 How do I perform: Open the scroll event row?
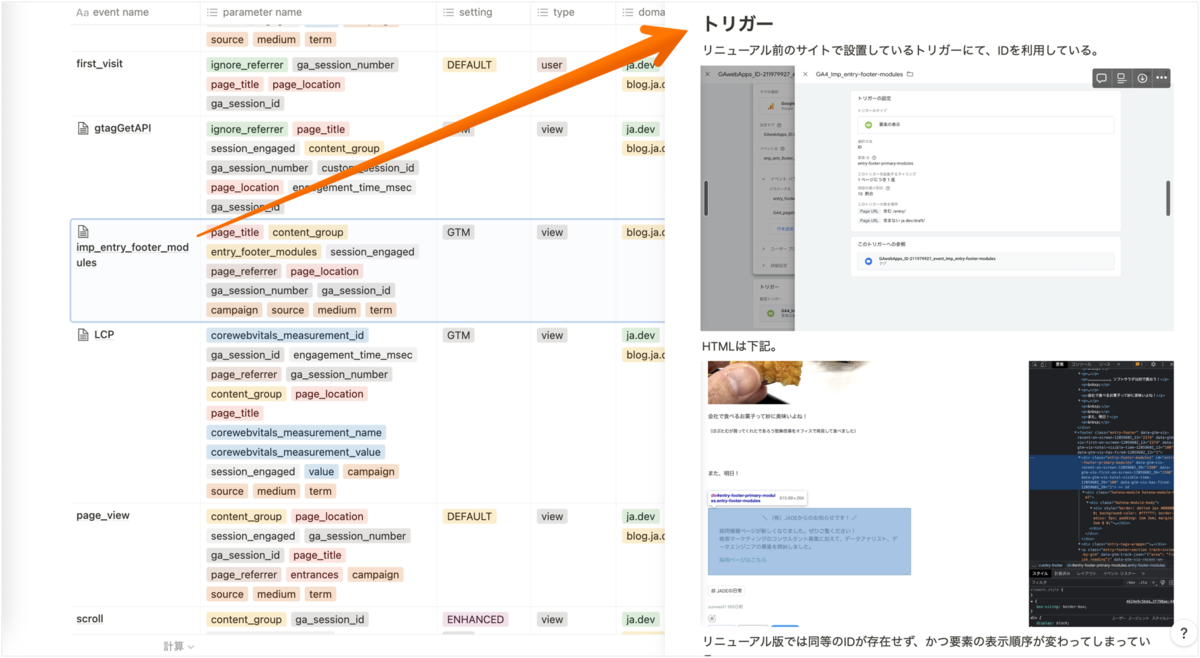(x=90, y=620)
